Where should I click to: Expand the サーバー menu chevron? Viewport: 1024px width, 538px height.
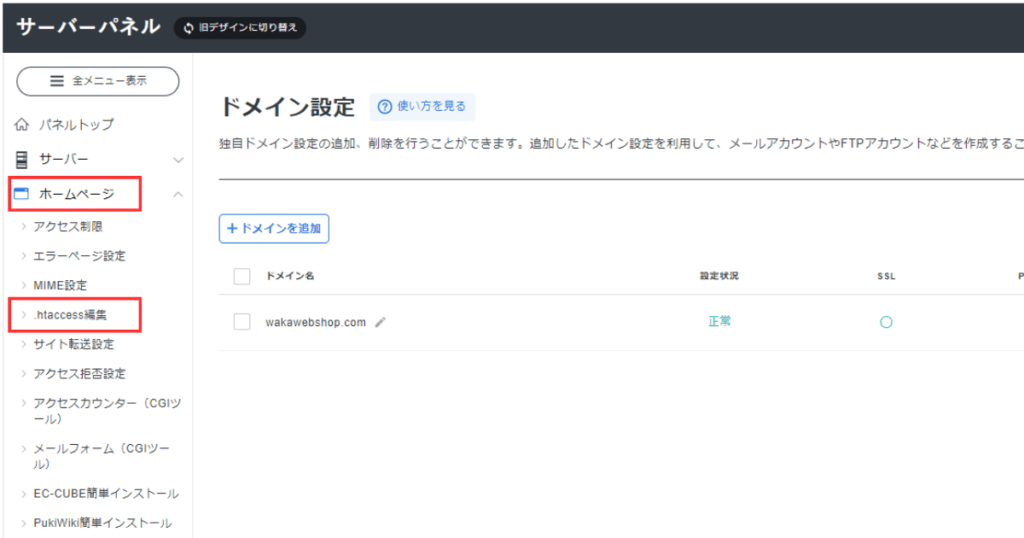coord(178,160)
